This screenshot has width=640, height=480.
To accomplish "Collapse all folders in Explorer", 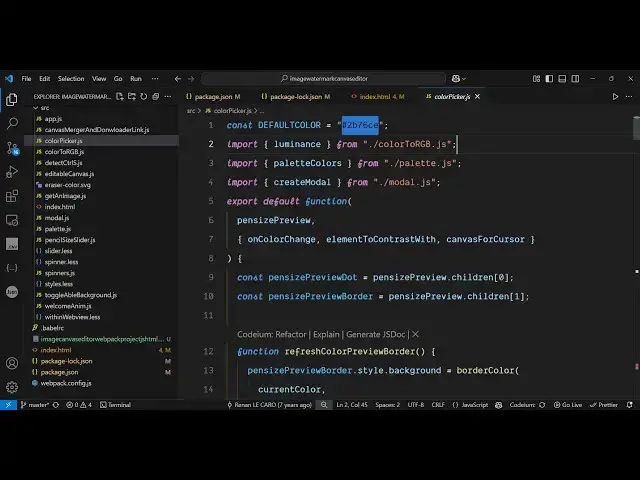I will click(156, 97).
